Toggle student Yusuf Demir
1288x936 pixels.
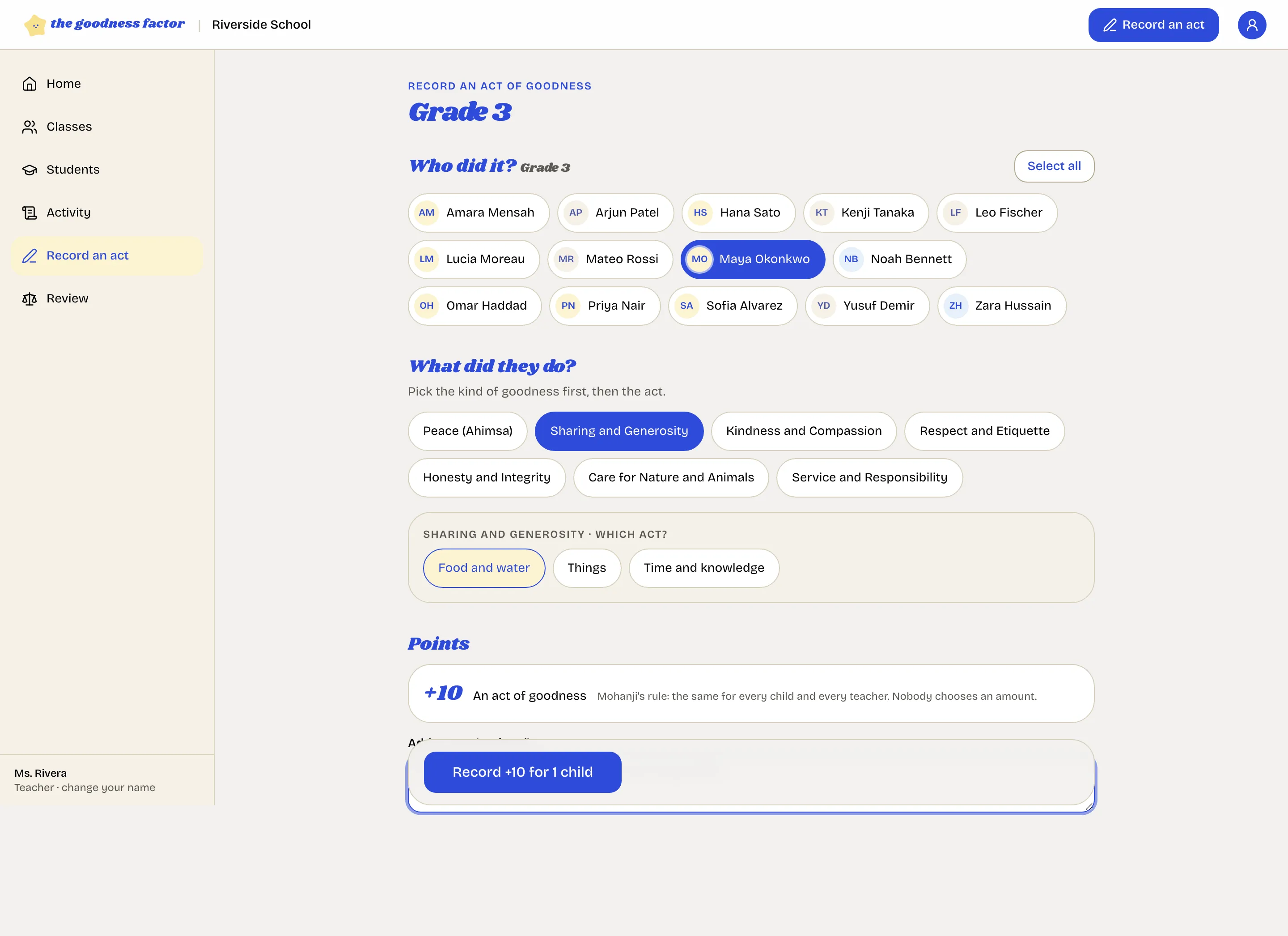(x=867, y=306)
